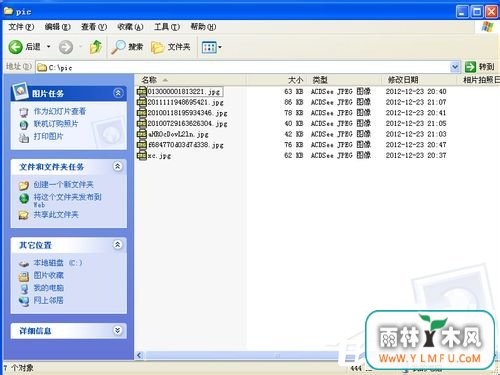Open 本地磁盘 (C:) location

(57, 263)
